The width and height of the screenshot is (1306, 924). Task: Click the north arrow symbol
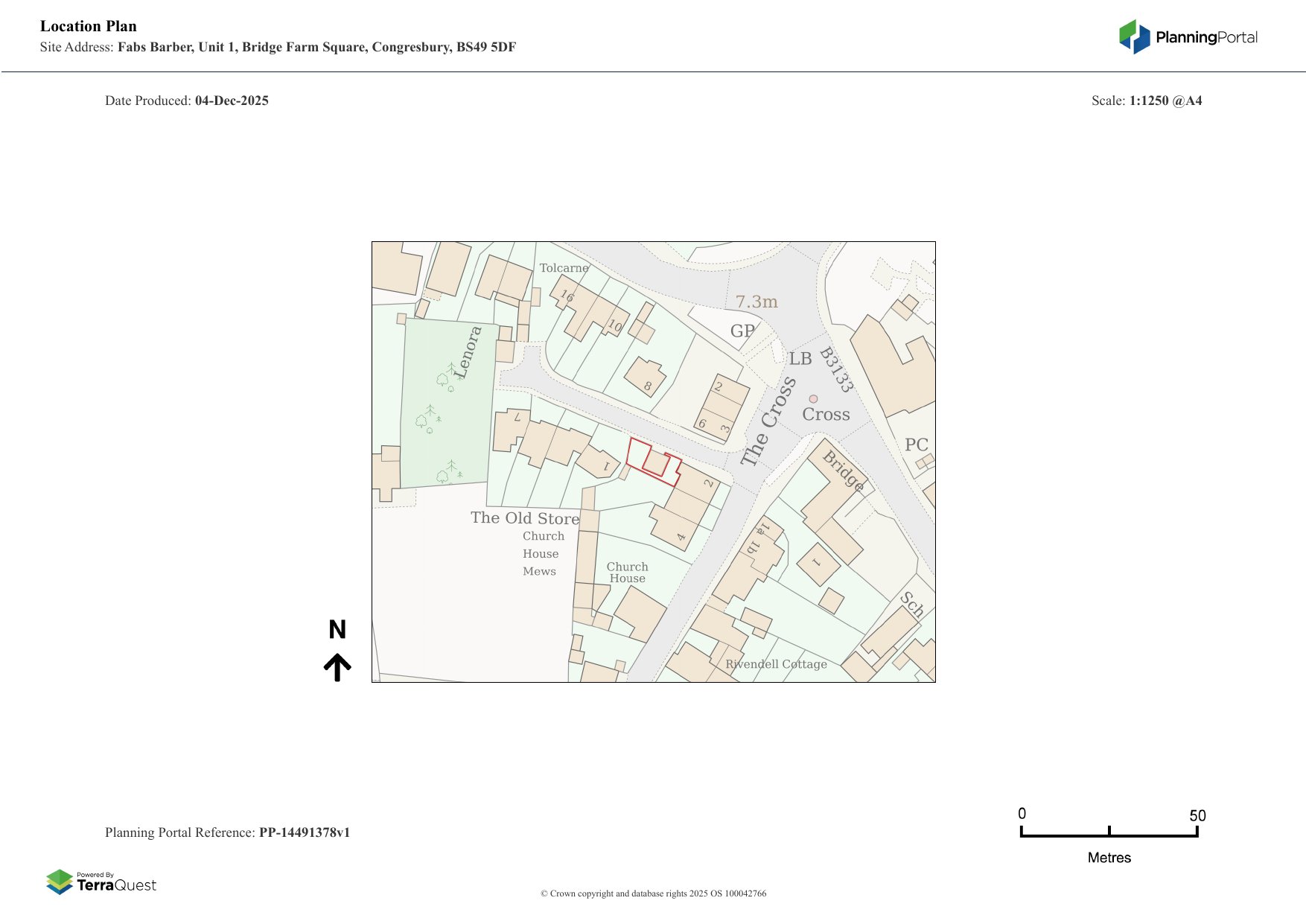pyautogui.click(x=337, y=667)
